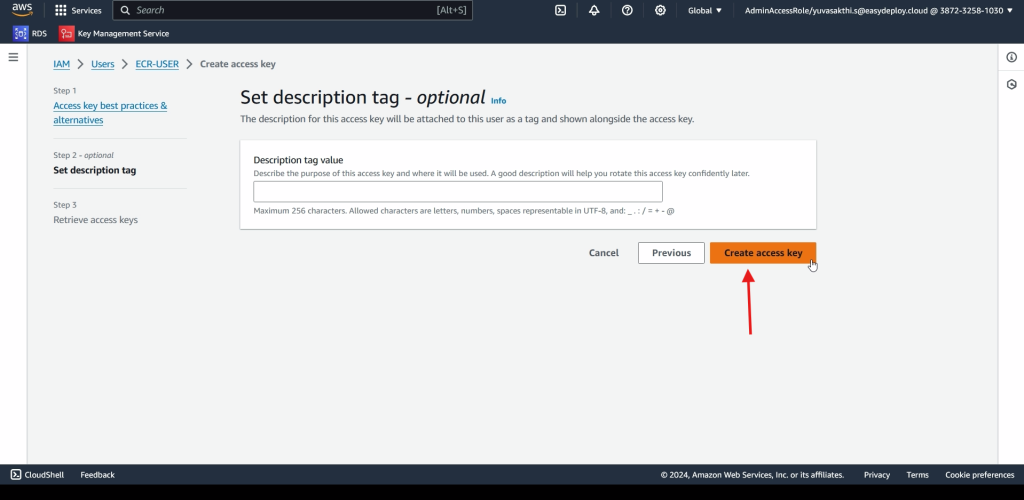Click the Description tag value input field
This screenshot has height=500, width=1024.
click(x=458, y=192)
